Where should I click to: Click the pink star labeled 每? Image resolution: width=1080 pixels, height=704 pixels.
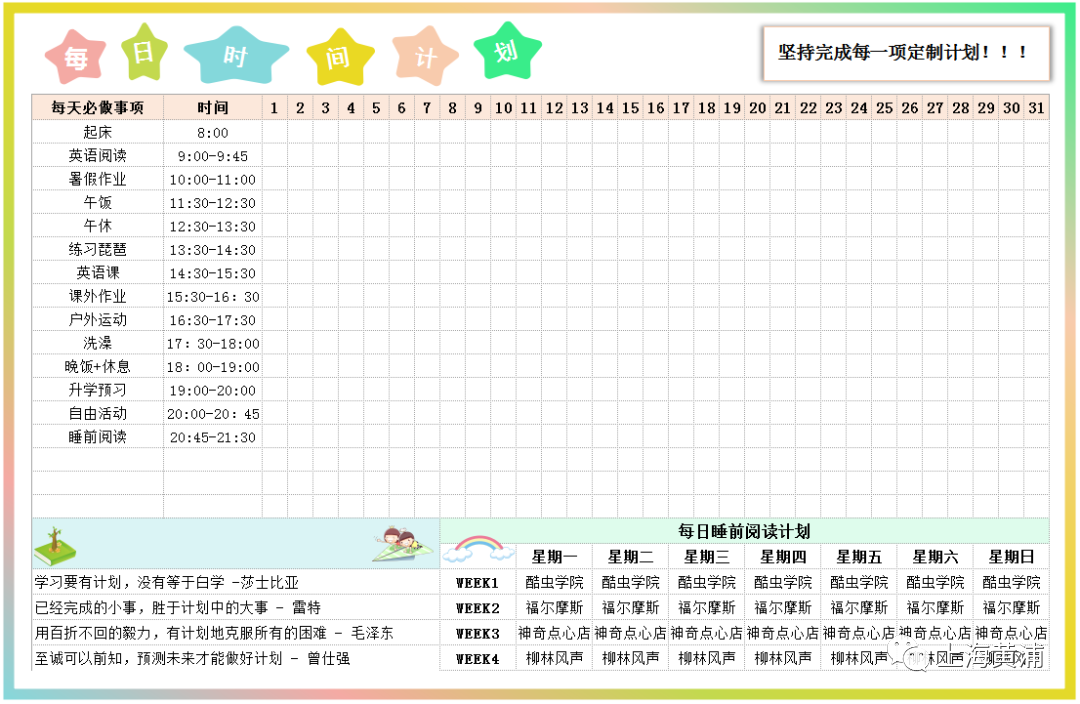click(x=76, y=57)
